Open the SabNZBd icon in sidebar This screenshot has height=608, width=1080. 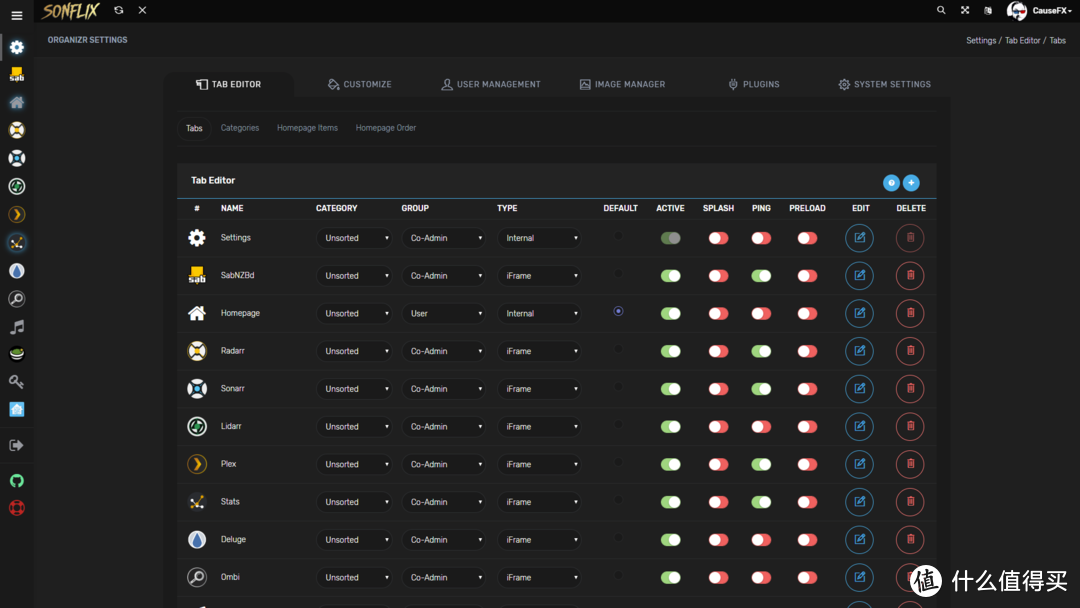[x=16, y=75]
